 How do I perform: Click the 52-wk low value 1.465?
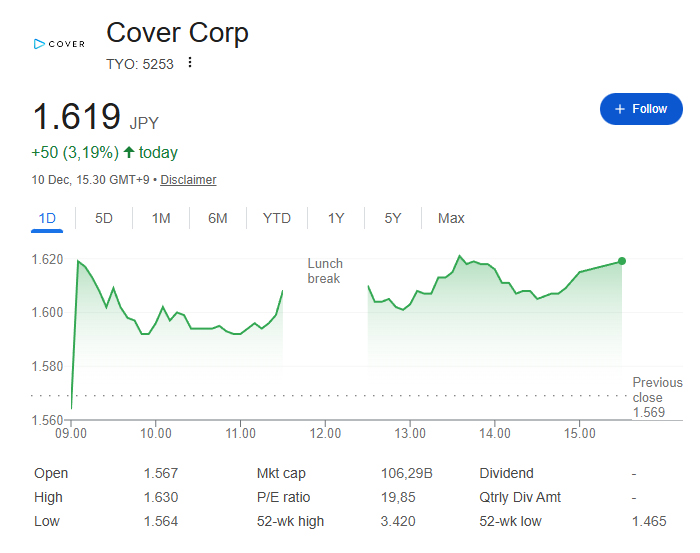(x=649, y=521)
